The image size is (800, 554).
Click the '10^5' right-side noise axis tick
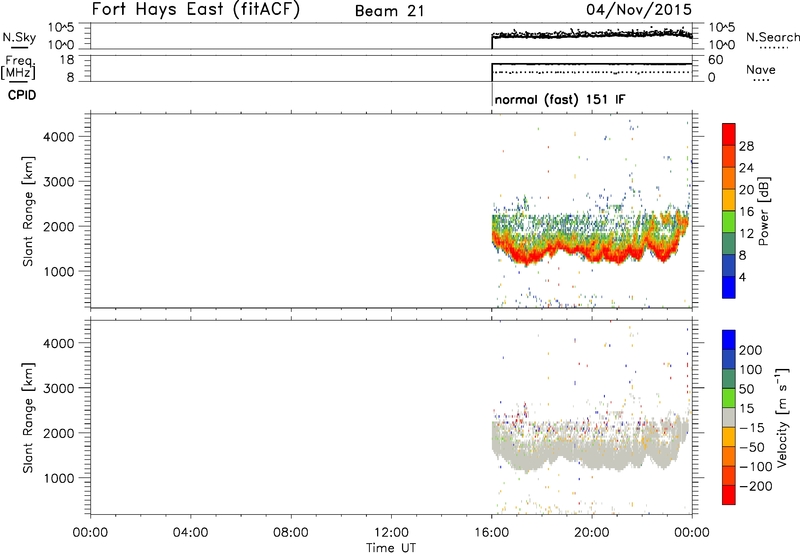pyautogui.click(x=722, y=28)
